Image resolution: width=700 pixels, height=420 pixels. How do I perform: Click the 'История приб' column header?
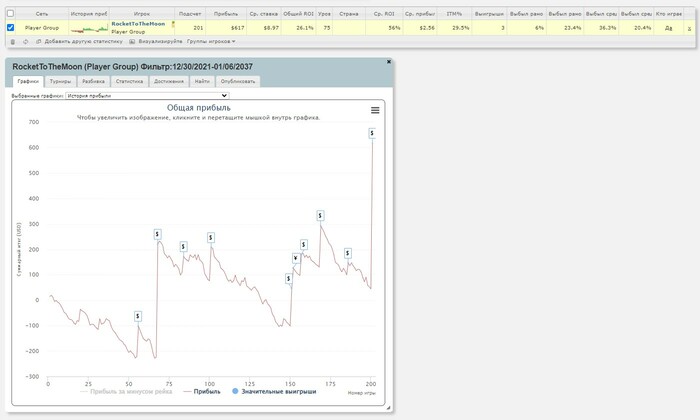tap(89, 14)
